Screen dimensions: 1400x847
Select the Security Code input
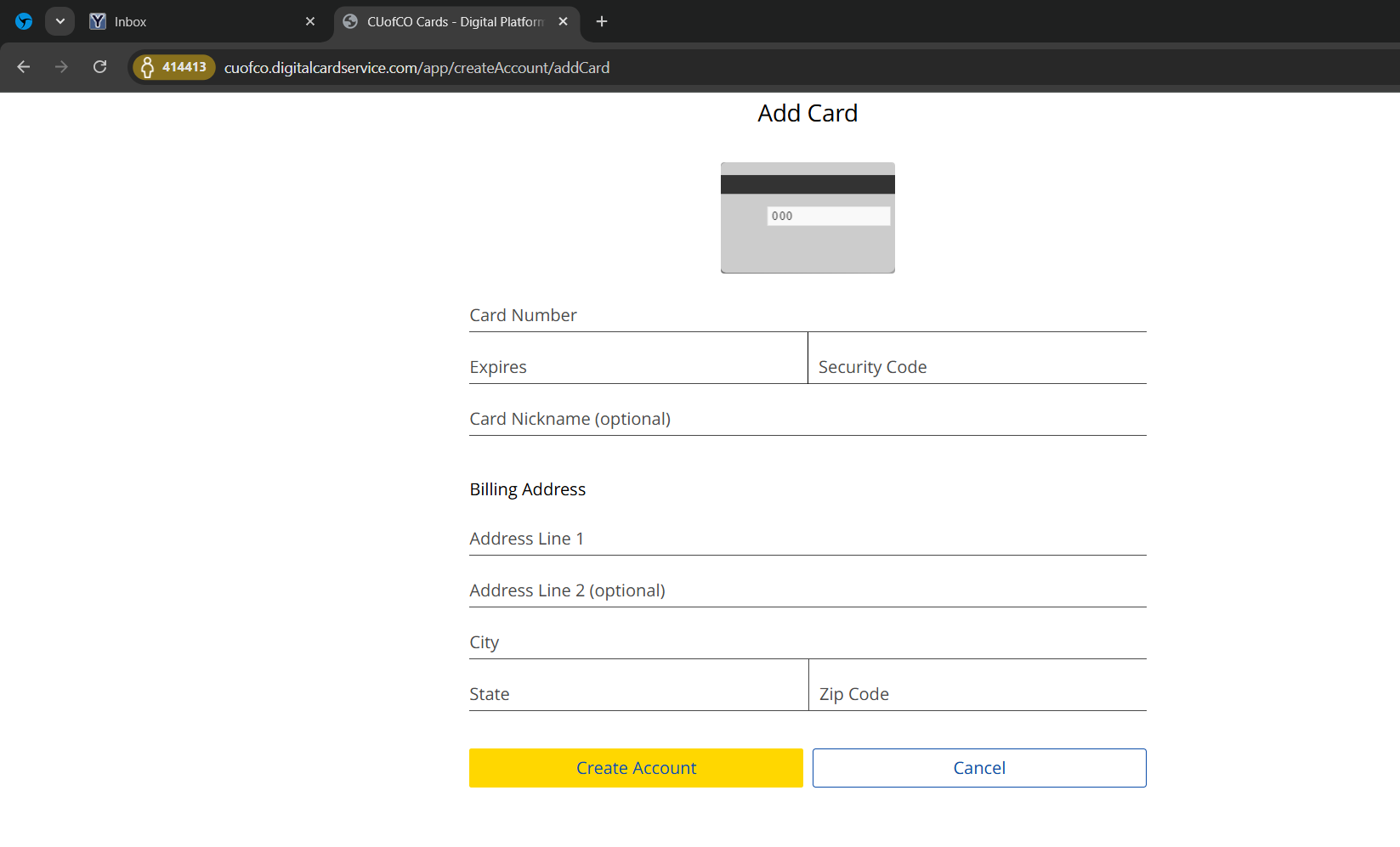[x=978, y=368]
